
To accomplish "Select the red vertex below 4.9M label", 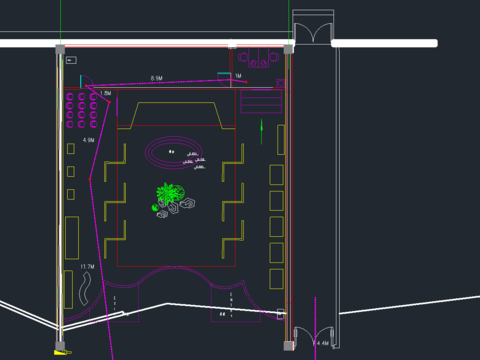I will (90, 179).
